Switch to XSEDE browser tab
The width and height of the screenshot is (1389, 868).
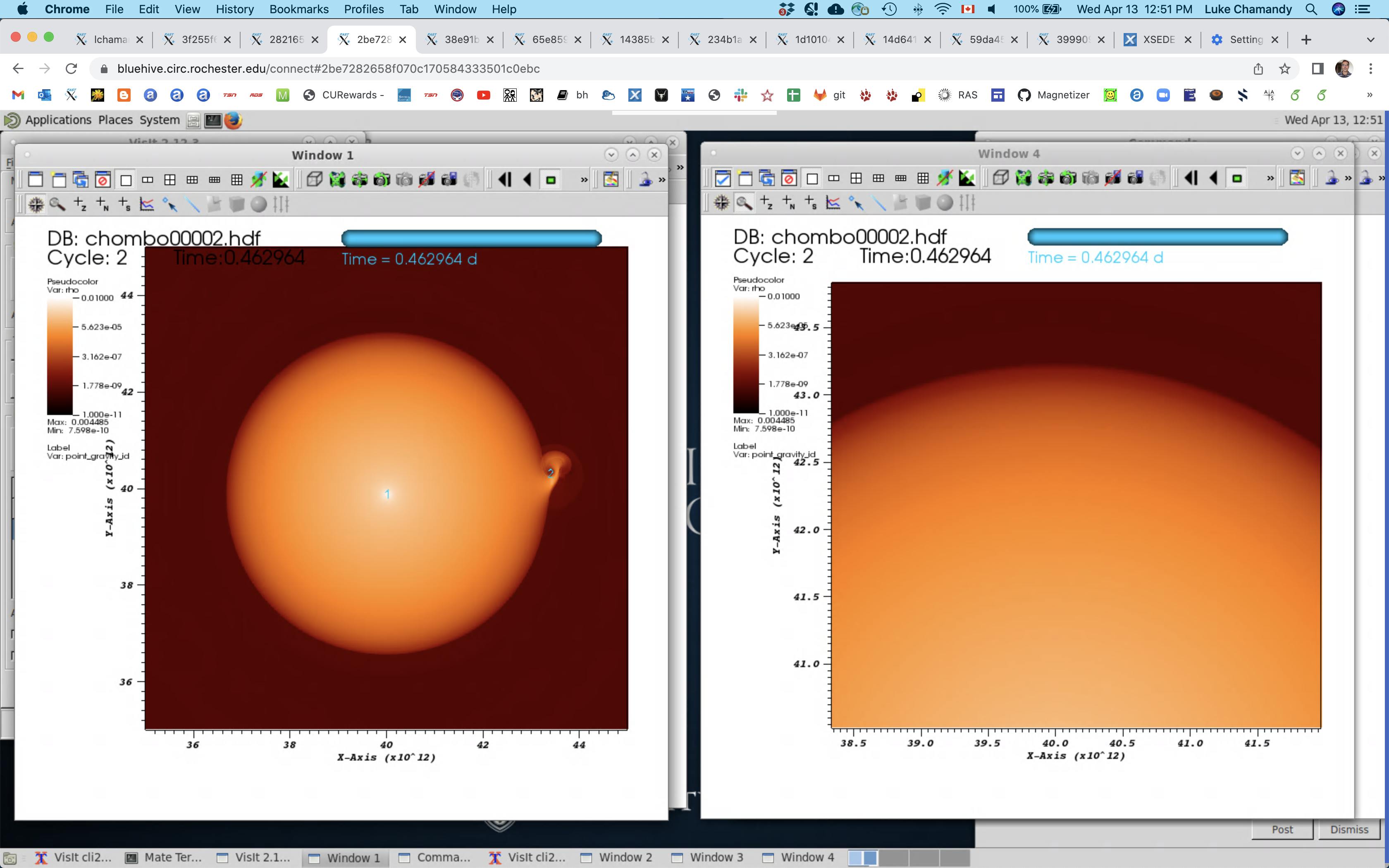(x=1157, y=40)
